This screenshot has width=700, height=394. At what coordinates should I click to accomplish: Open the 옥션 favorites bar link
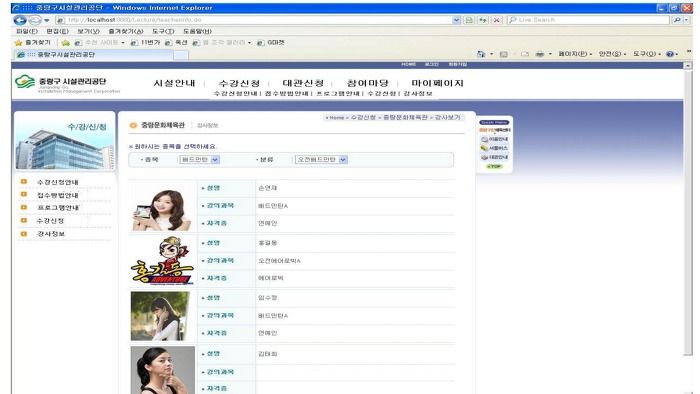(x=176, y=42)
